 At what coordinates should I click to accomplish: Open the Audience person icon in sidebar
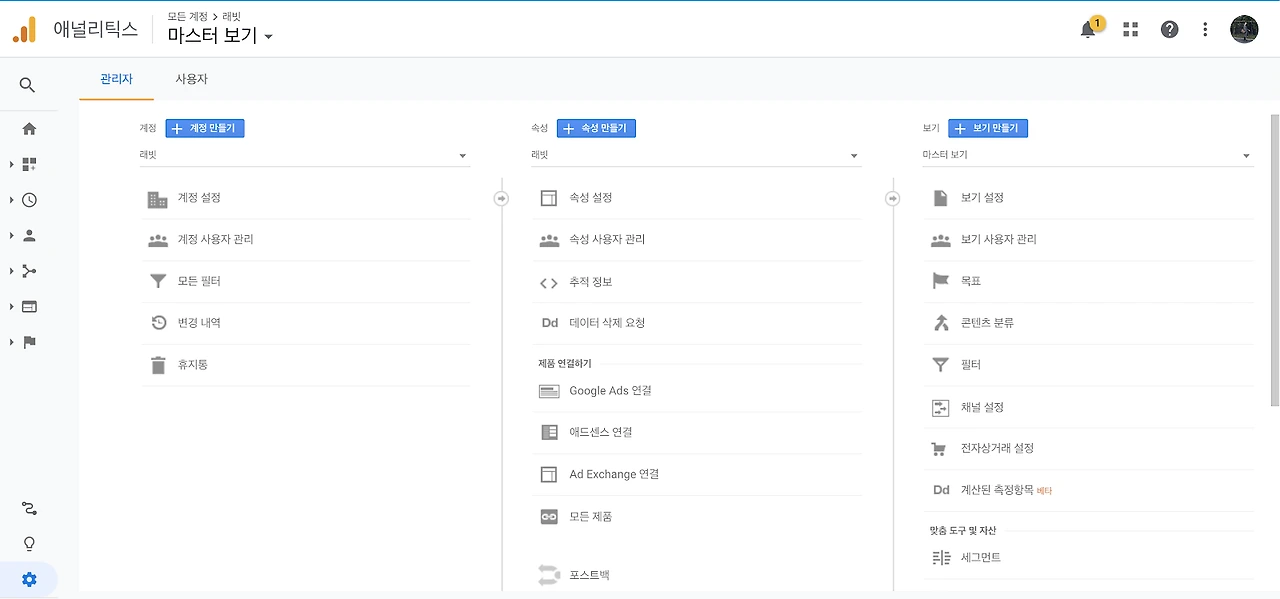[29, 236]
